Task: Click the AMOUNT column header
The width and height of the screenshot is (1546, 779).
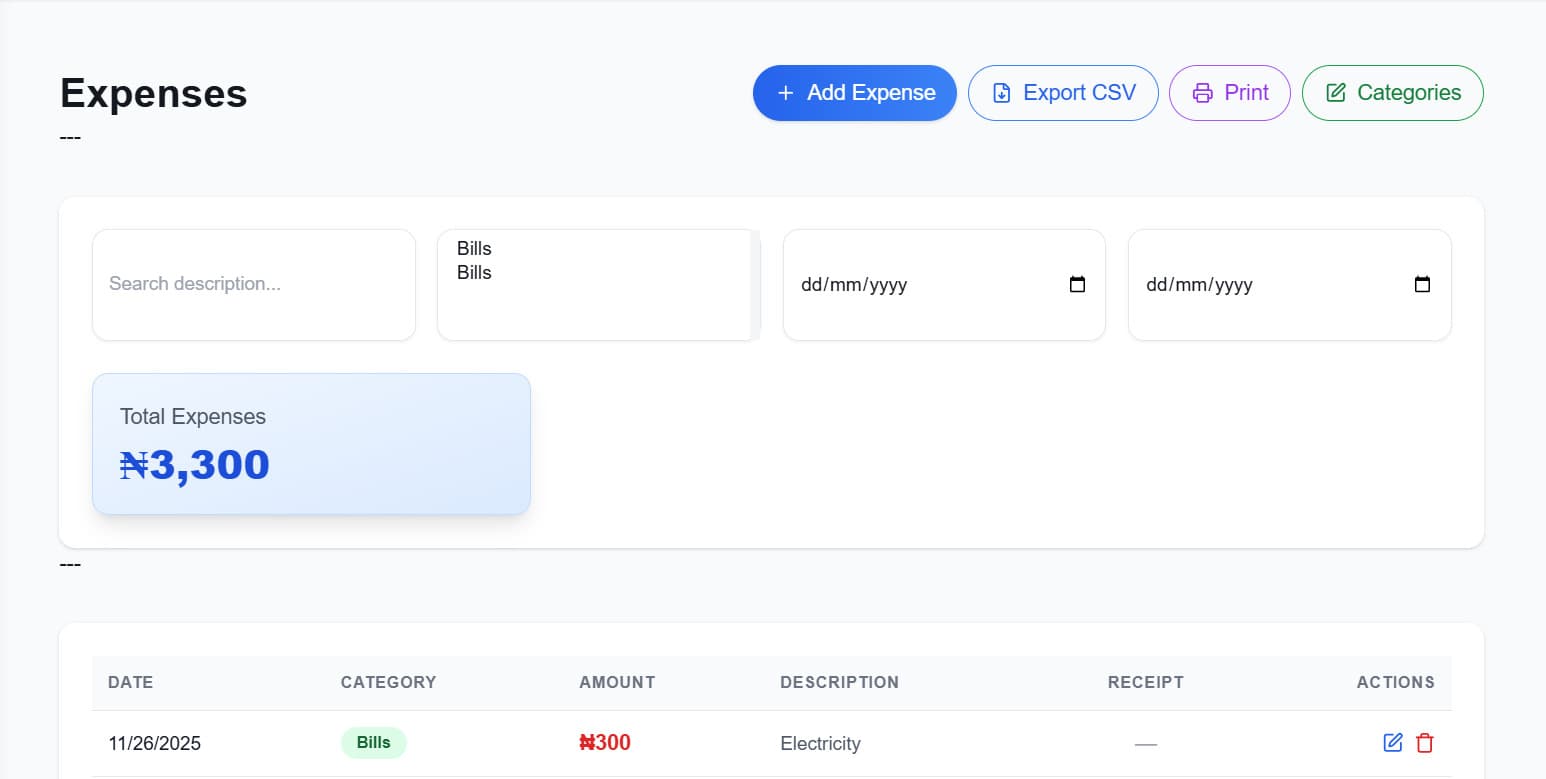Action: tap(617, 682)
